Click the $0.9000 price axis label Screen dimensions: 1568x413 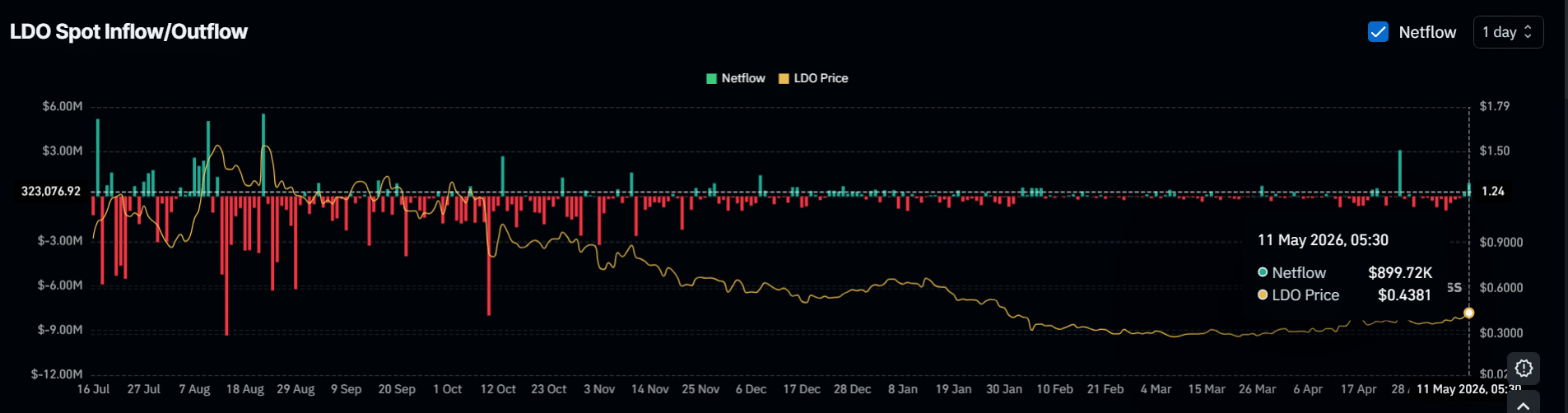coord(1501,243)
